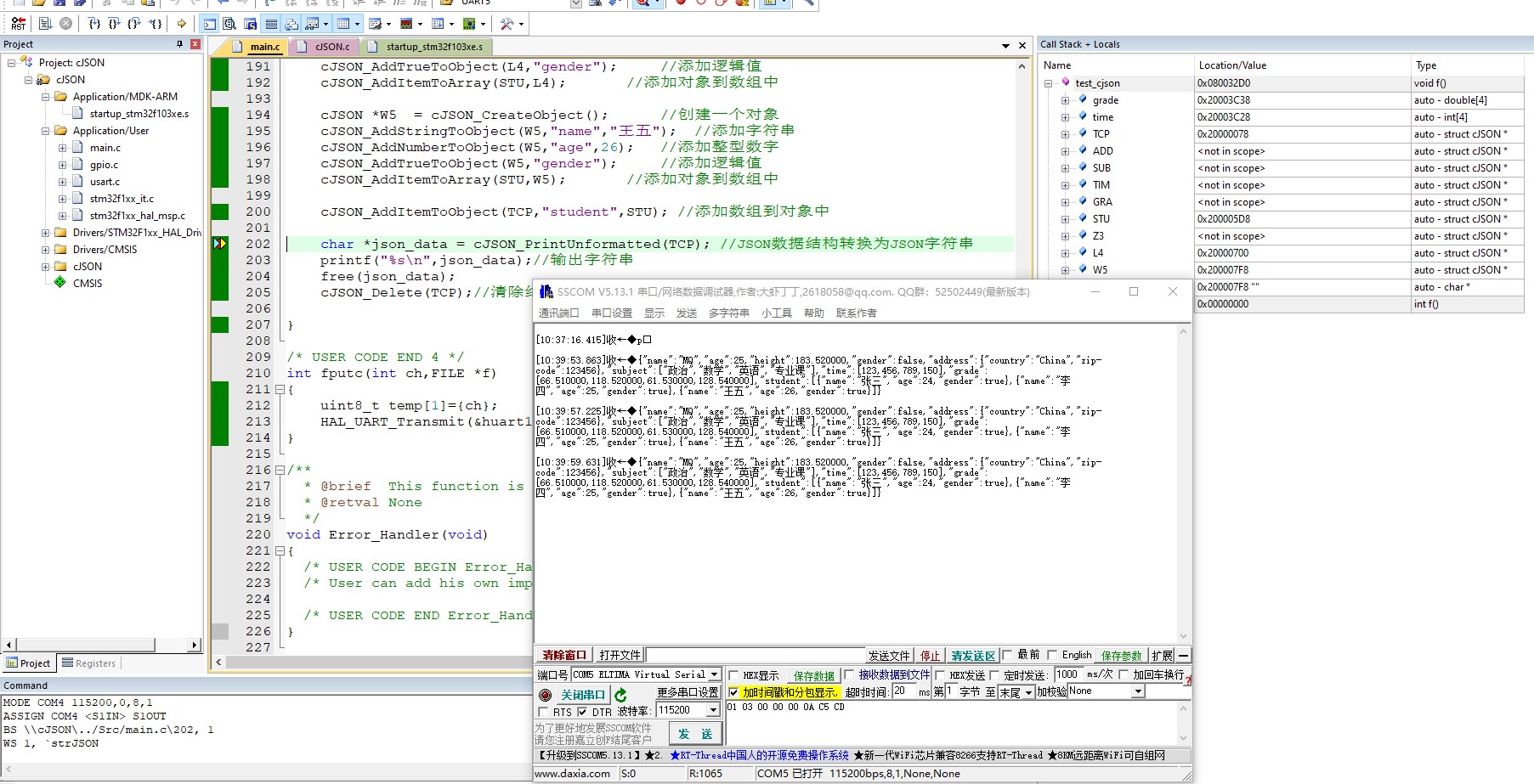The image size is (1534, 784).
Task: Expand the TCP variable in Call Stack
Action: click(x=1065, y=133)
